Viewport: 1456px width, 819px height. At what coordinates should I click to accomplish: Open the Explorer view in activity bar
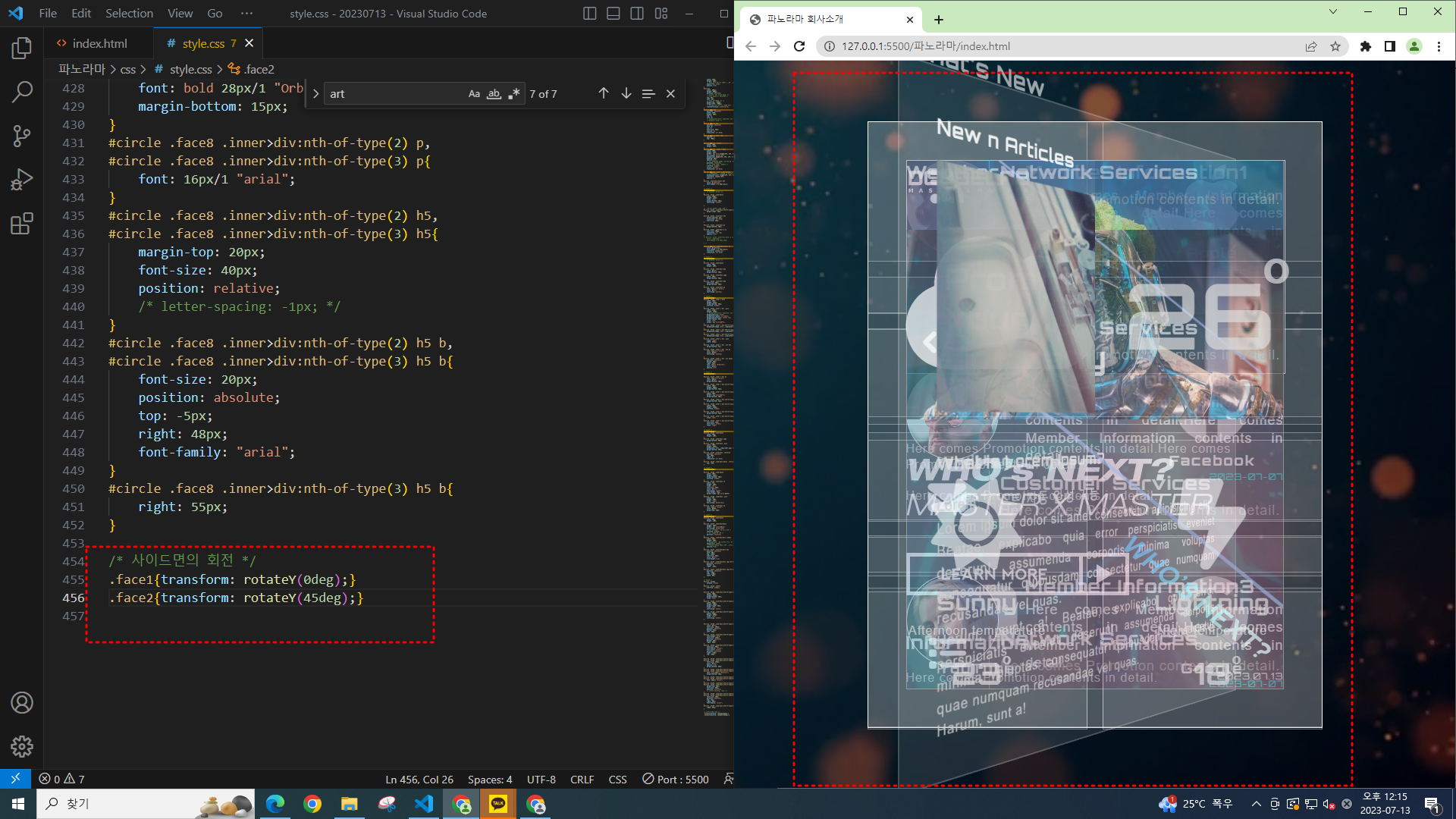pos(22,49)
